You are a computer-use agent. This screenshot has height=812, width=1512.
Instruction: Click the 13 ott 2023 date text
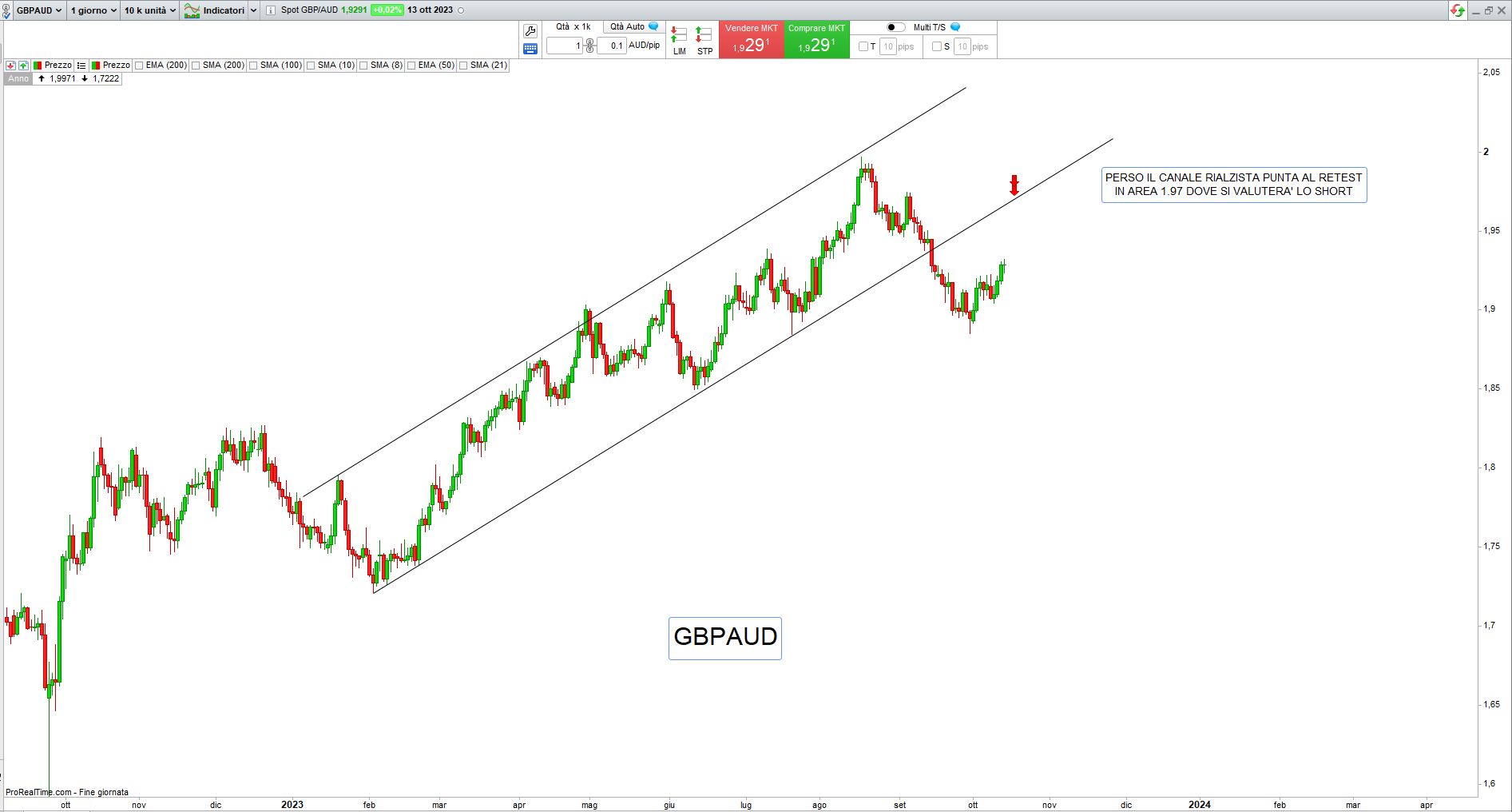pyautogui.click(x=430, y=10)
